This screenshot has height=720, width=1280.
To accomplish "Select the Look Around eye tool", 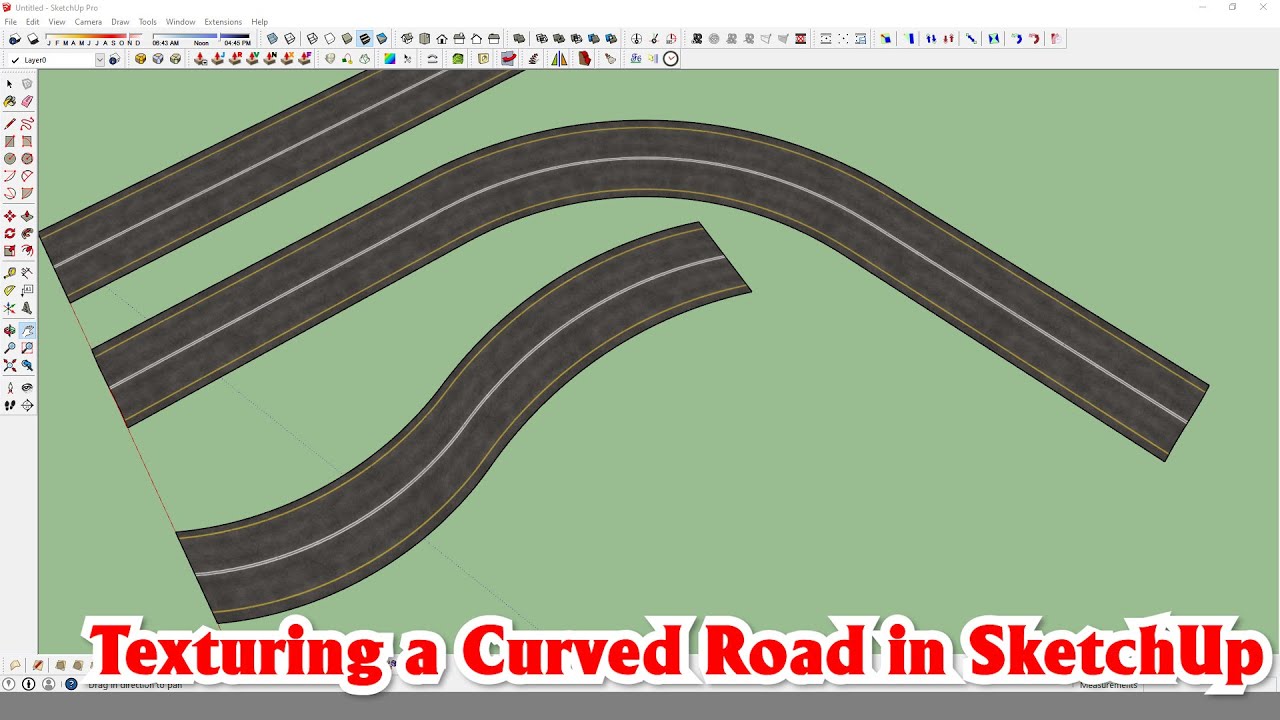I will [x=27, y=387].
